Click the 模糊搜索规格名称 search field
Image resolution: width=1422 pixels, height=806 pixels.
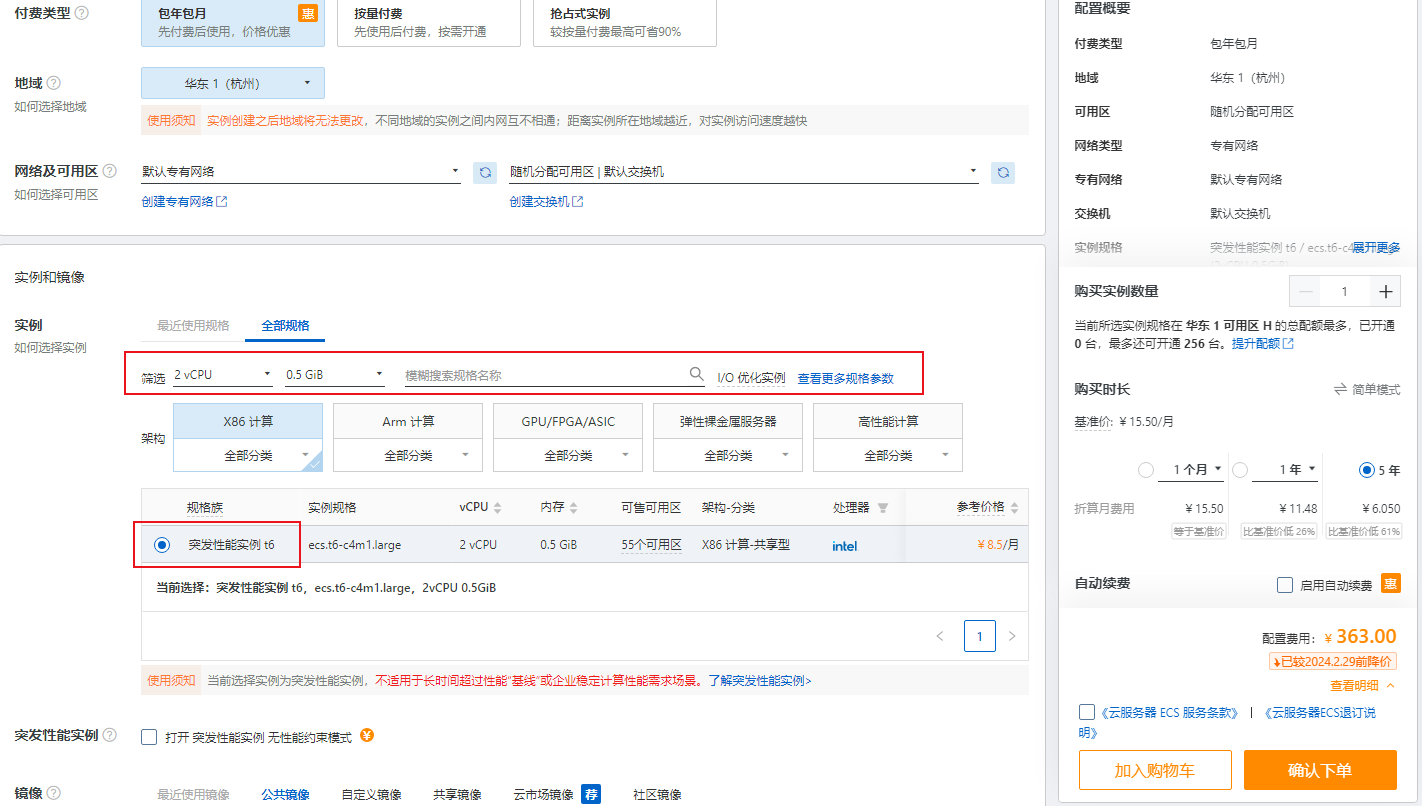tap(545, 376)
